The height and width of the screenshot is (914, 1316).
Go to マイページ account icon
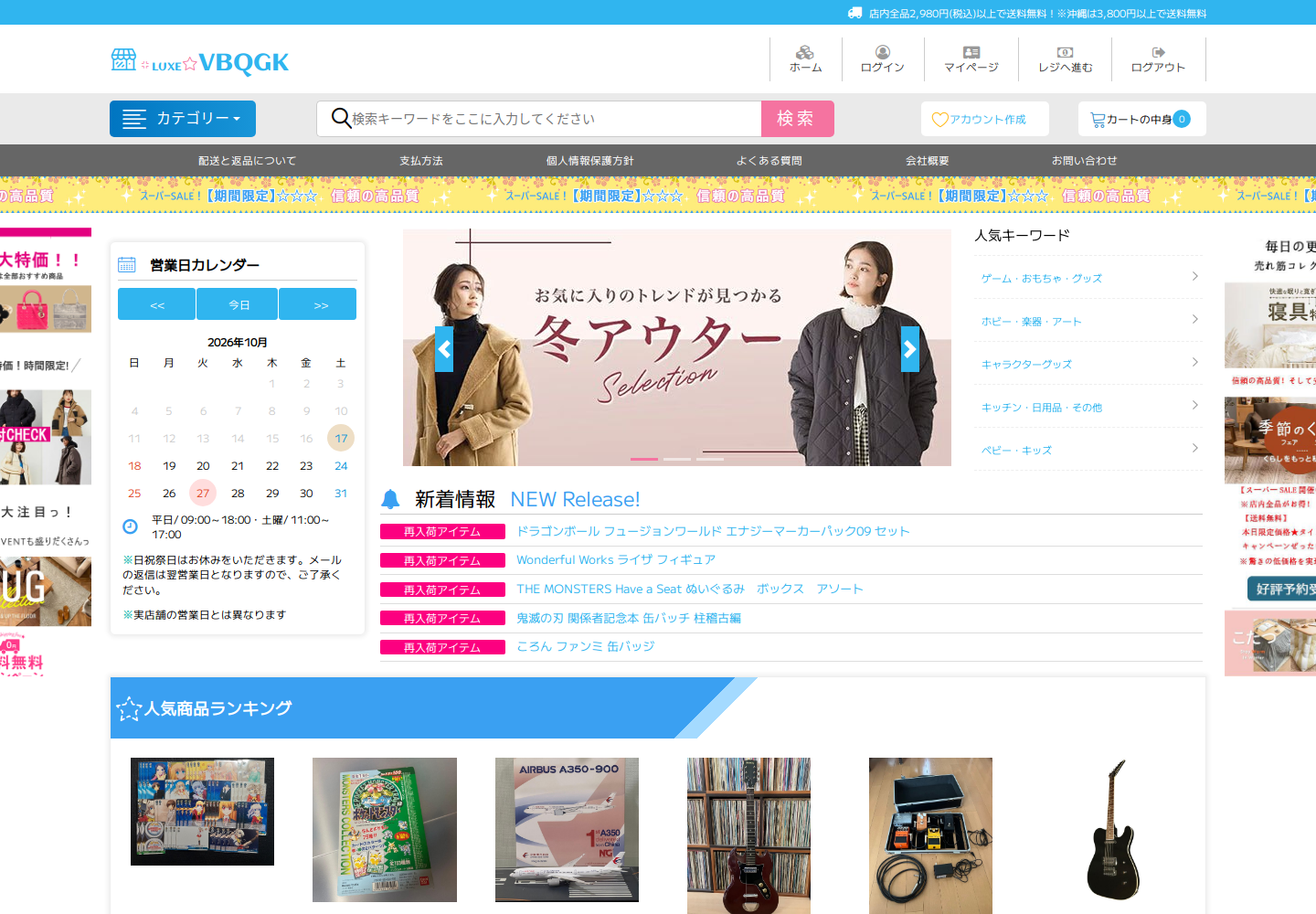(x=971, y=52)
